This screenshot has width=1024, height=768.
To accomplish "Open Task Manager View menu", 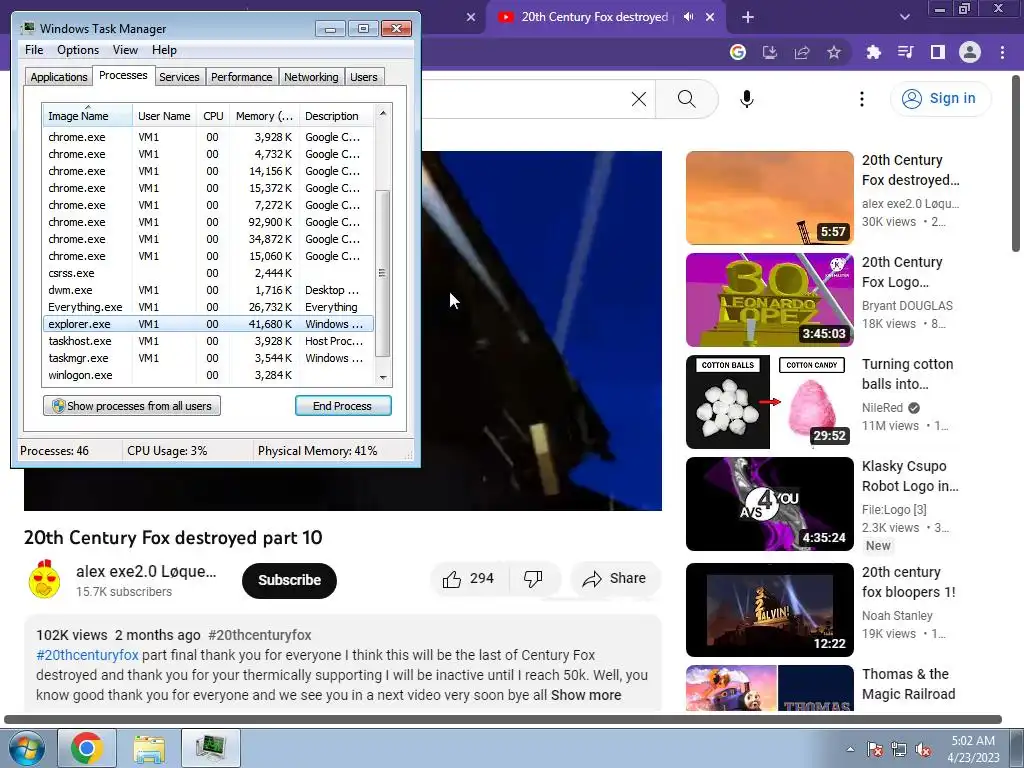I will pos(125,50).
